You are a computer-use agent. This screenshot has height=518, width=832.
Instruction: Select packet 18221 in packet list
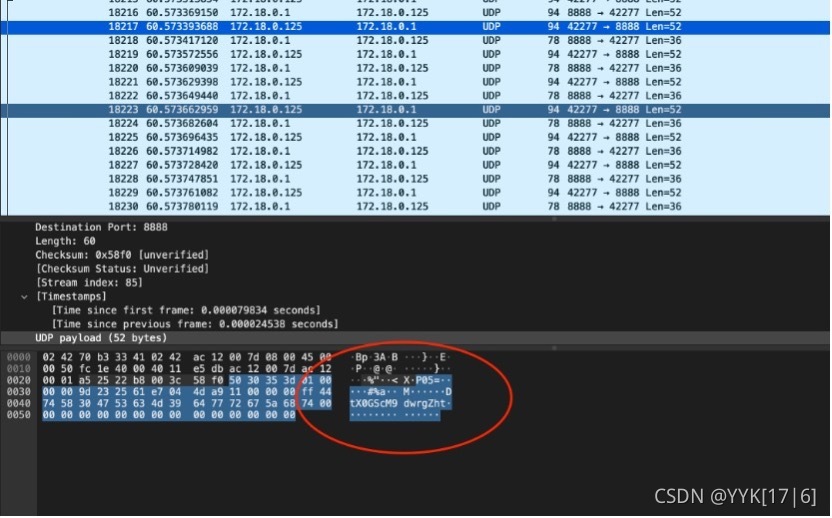click(415, 82)
